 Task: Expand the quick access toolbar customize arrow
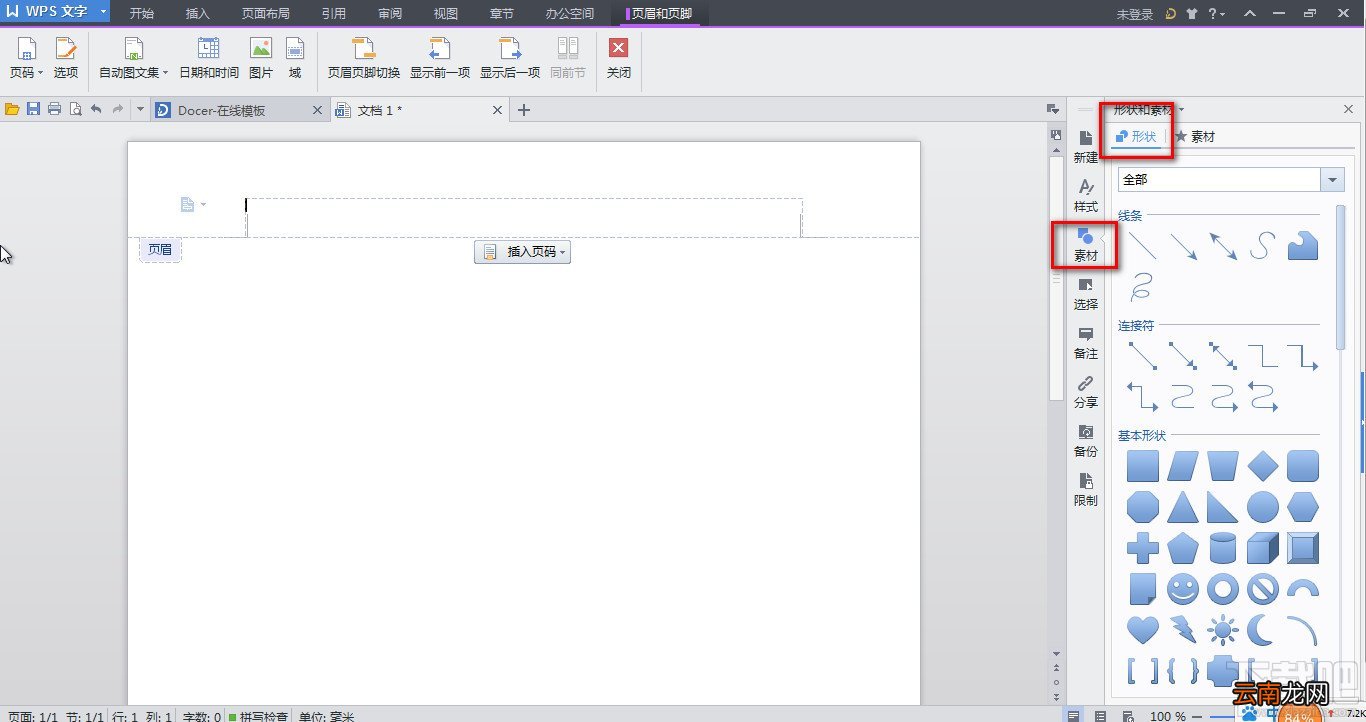coord(140,109)
